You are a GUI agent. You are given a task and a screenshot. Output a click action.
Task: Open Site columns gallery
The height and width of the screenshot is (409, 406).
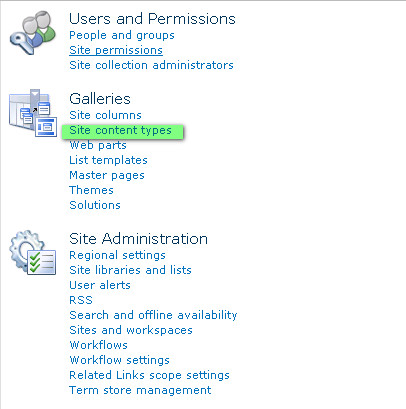[105, 115]
